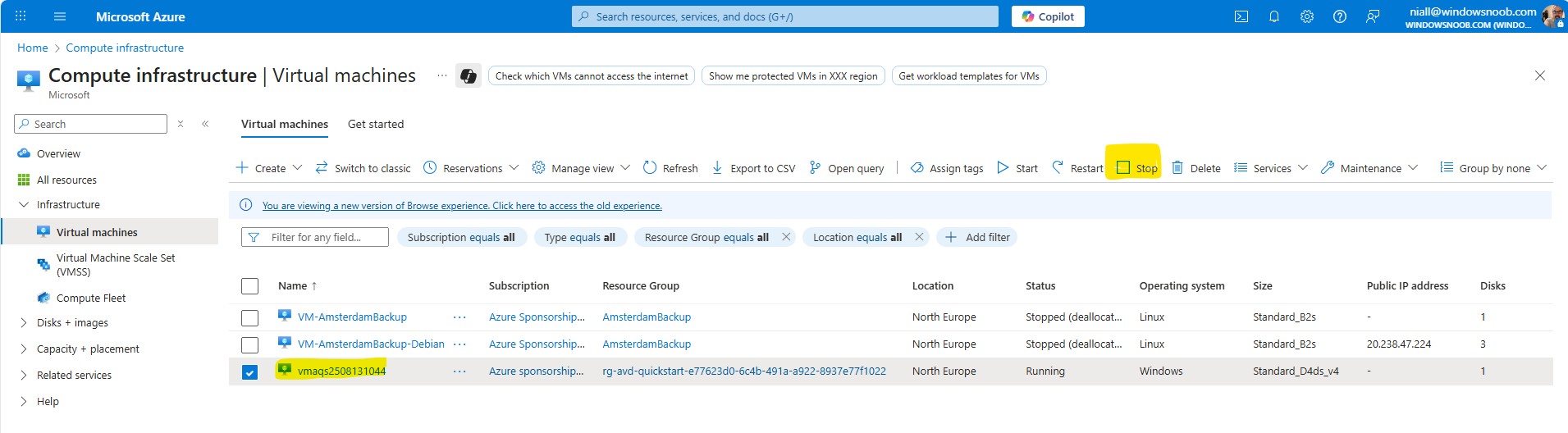This screenshot has height=433, width=1568.
Task: Expand the Group by none dropdown
Action: click(x=1493, y=168)
